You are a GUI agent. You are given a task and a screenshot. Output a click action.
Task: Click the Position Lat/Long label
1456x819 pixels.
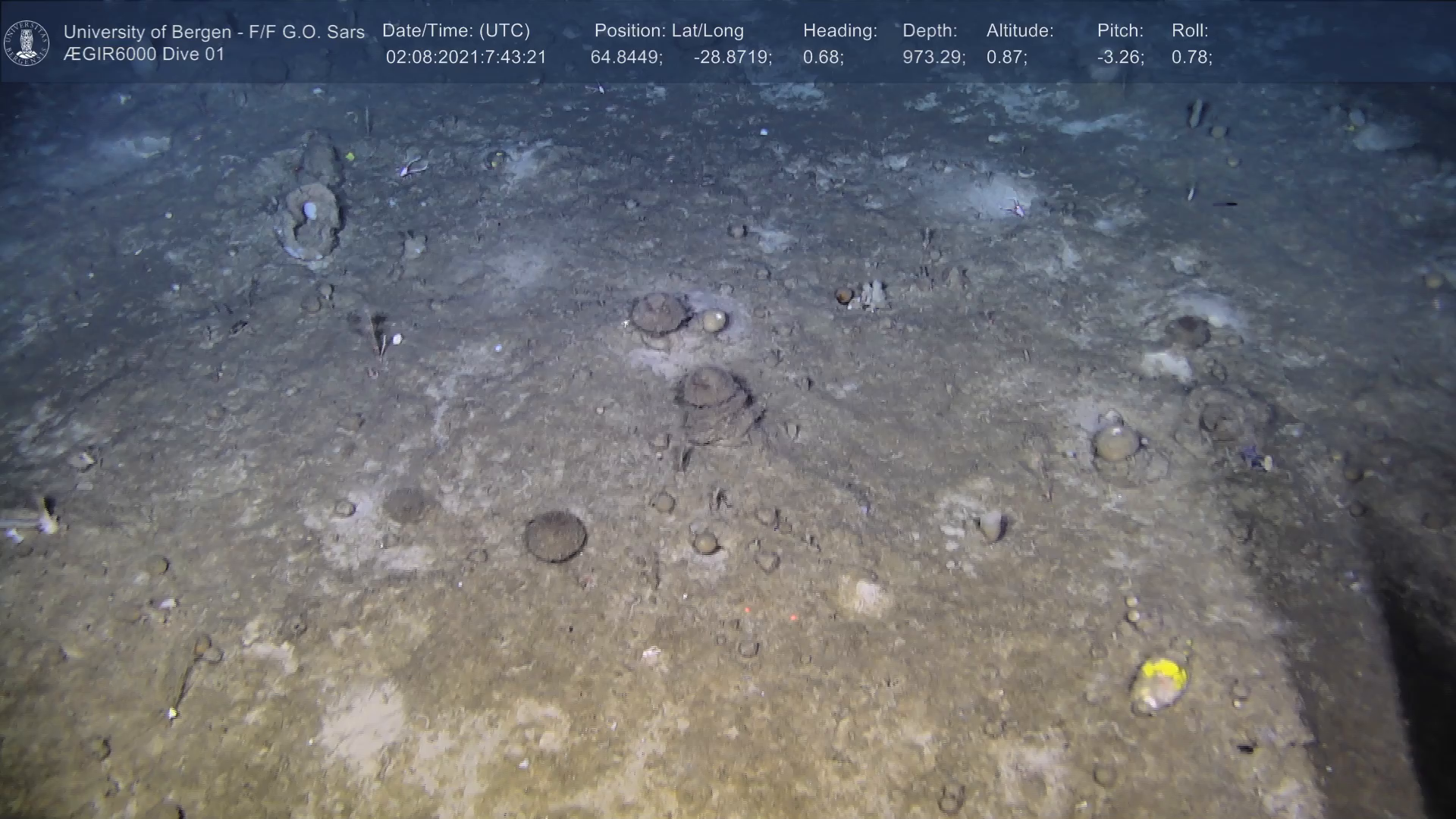(669, 31)
